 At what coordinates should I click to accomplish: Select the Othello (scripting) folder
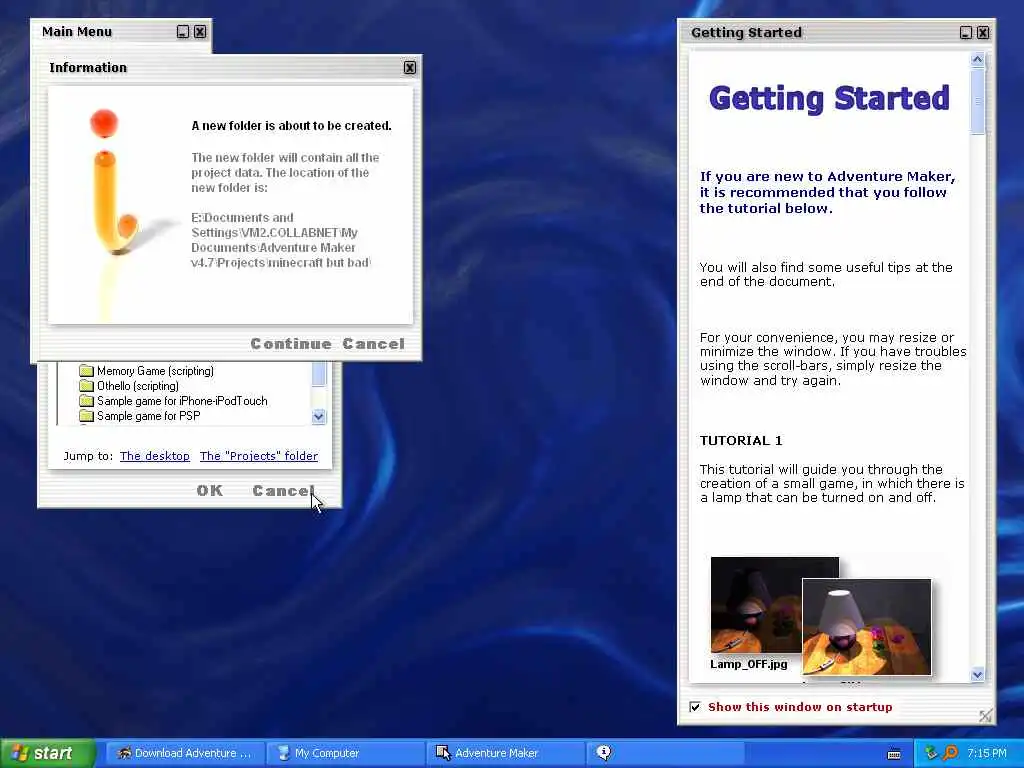click(138, 386)
